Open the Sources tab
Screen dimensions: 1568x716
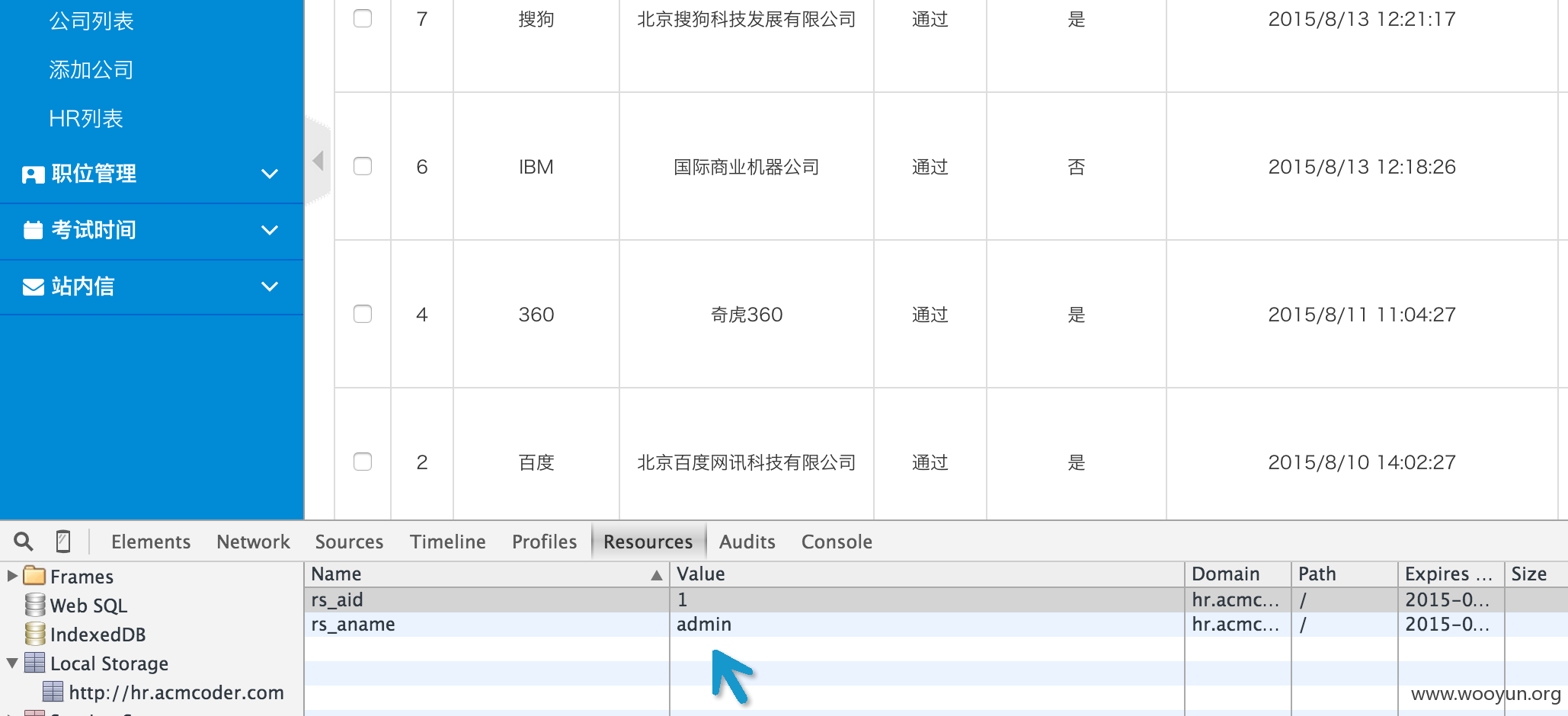[349, 542]
